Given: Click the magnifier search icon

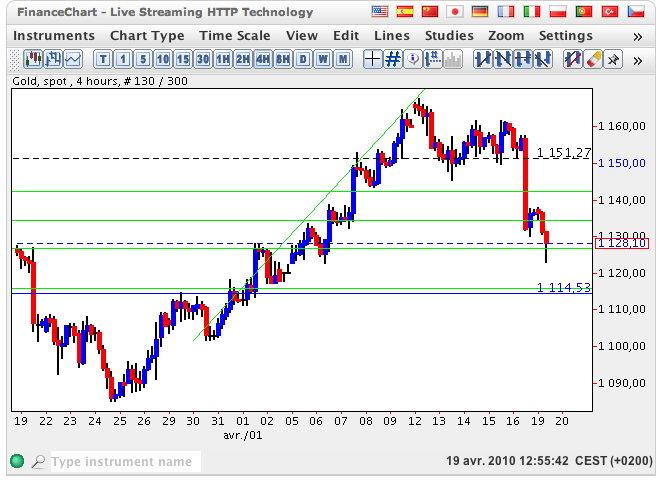Looking at the screenshot, I should [37, 462].
